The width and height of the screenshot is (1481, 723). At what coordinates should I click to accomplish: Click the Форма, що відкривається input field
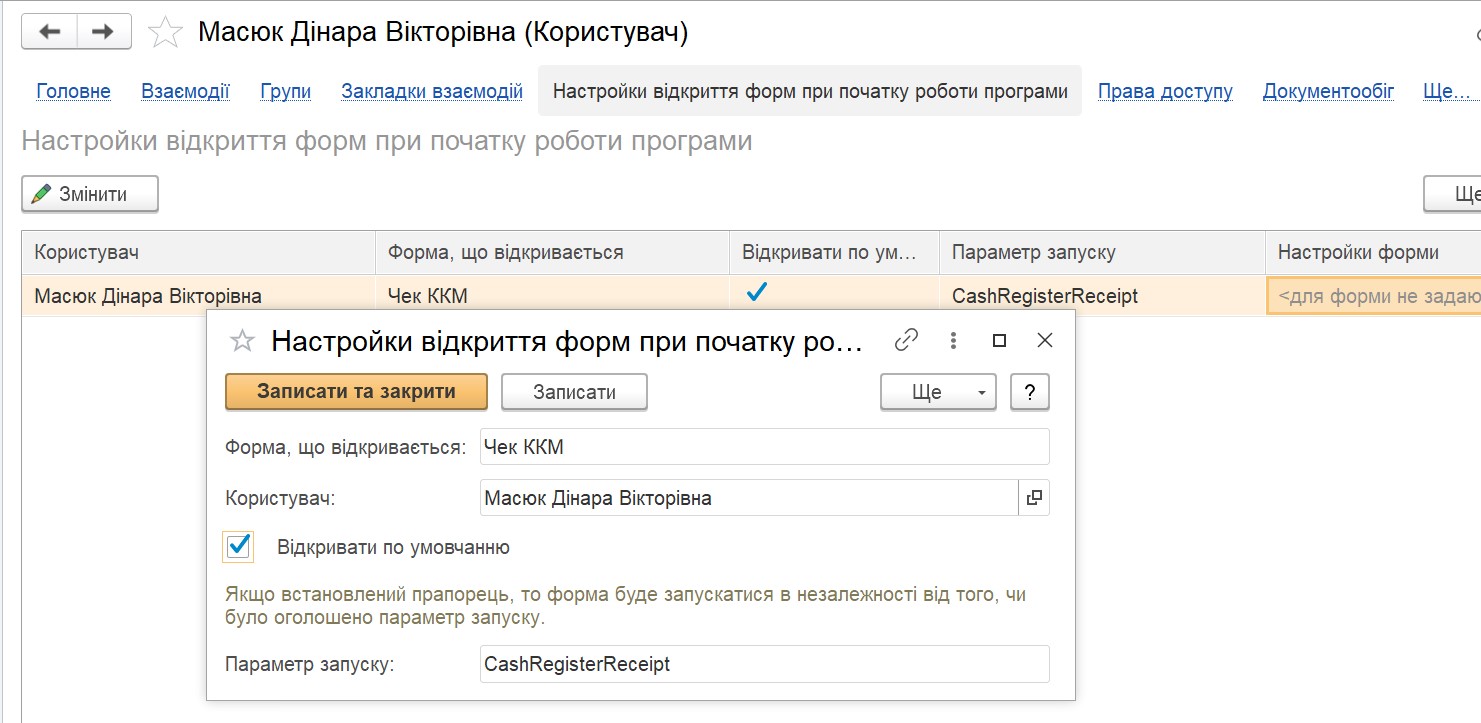pyautogui.click(x=765, y=447)
